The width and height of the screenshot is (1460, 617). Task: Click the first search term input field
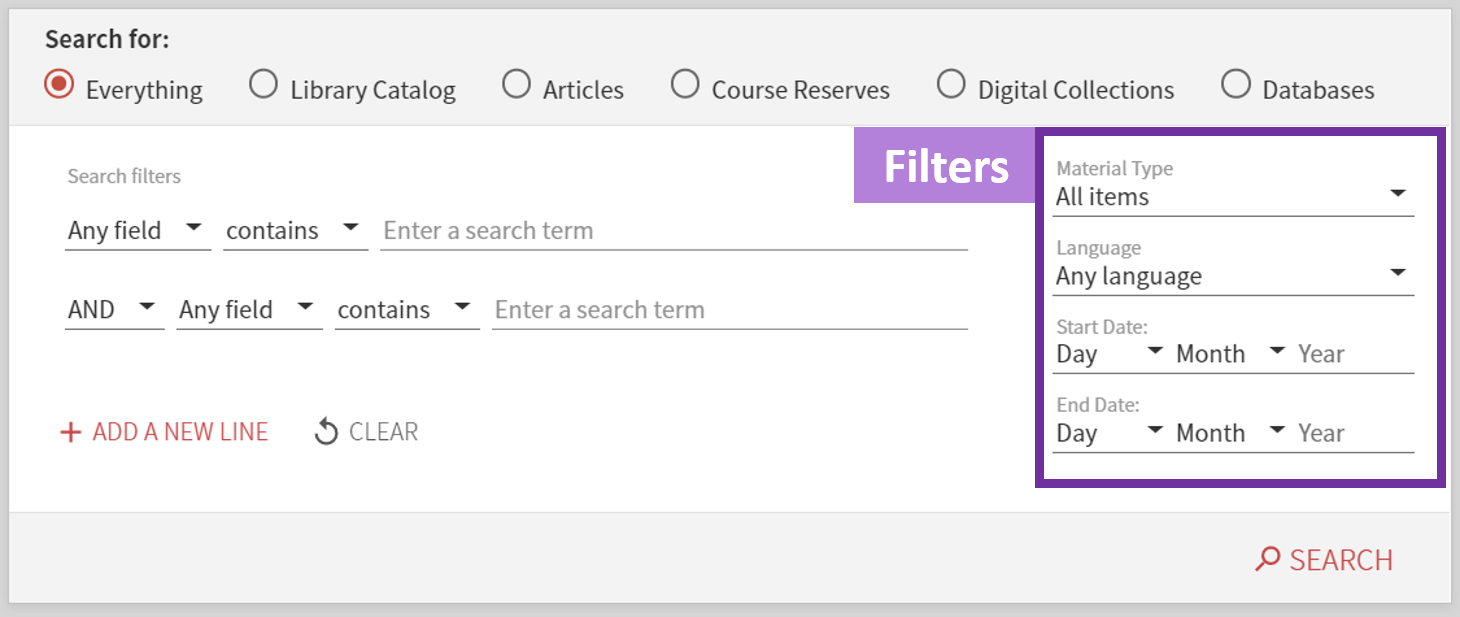tap(674, 231)
